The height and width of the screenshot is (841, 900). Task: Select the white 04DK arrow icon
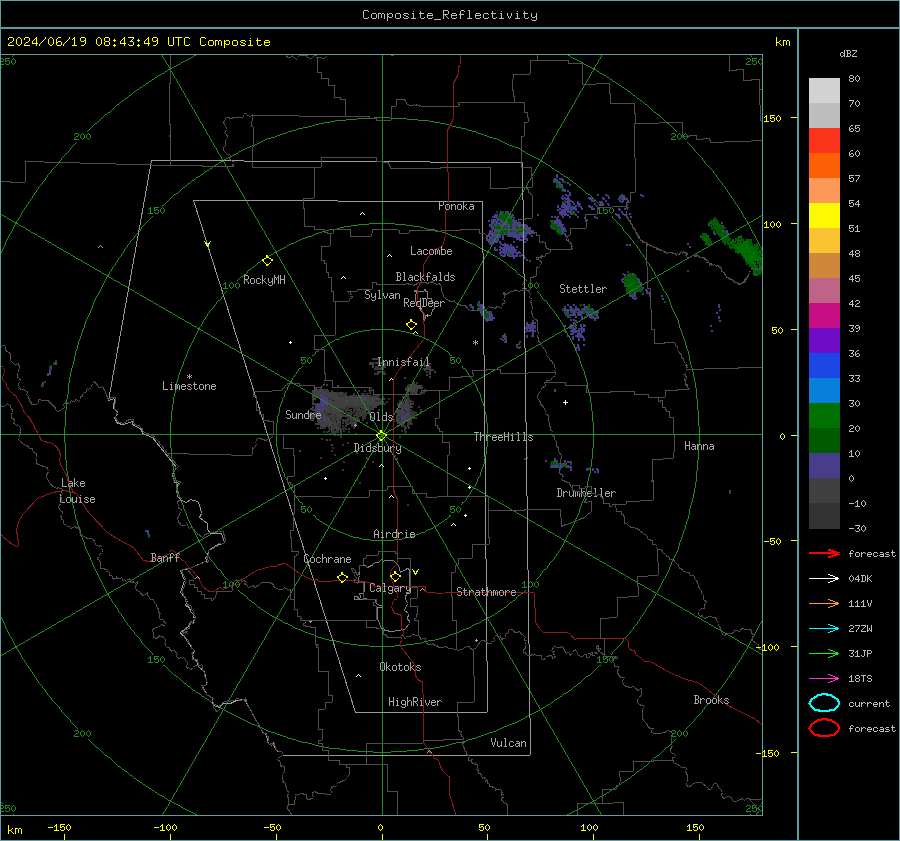(x=824, y=578)
